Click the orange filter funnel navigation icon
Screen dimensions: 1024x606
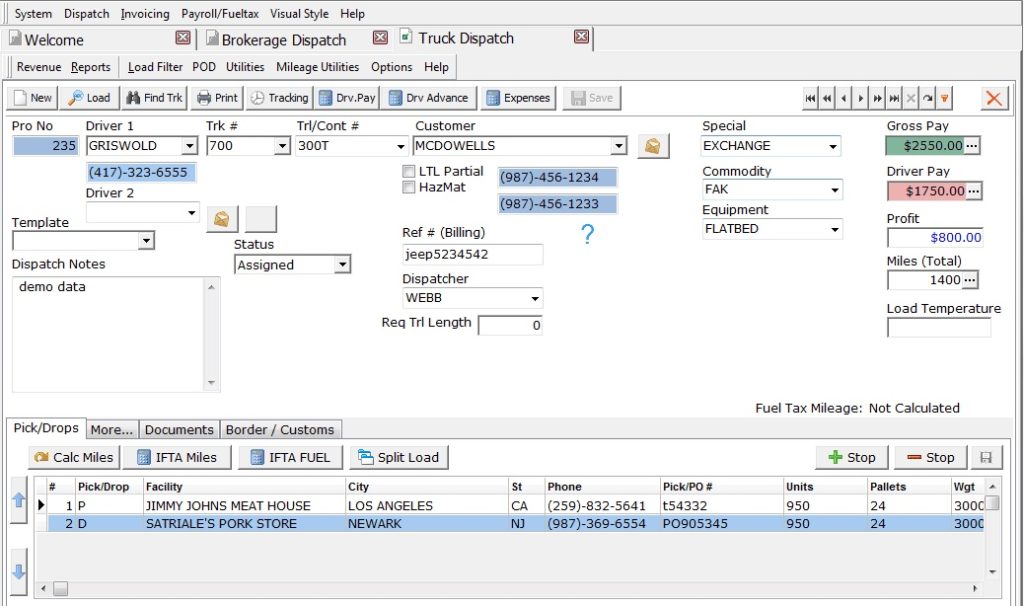[x=942, y=98]
